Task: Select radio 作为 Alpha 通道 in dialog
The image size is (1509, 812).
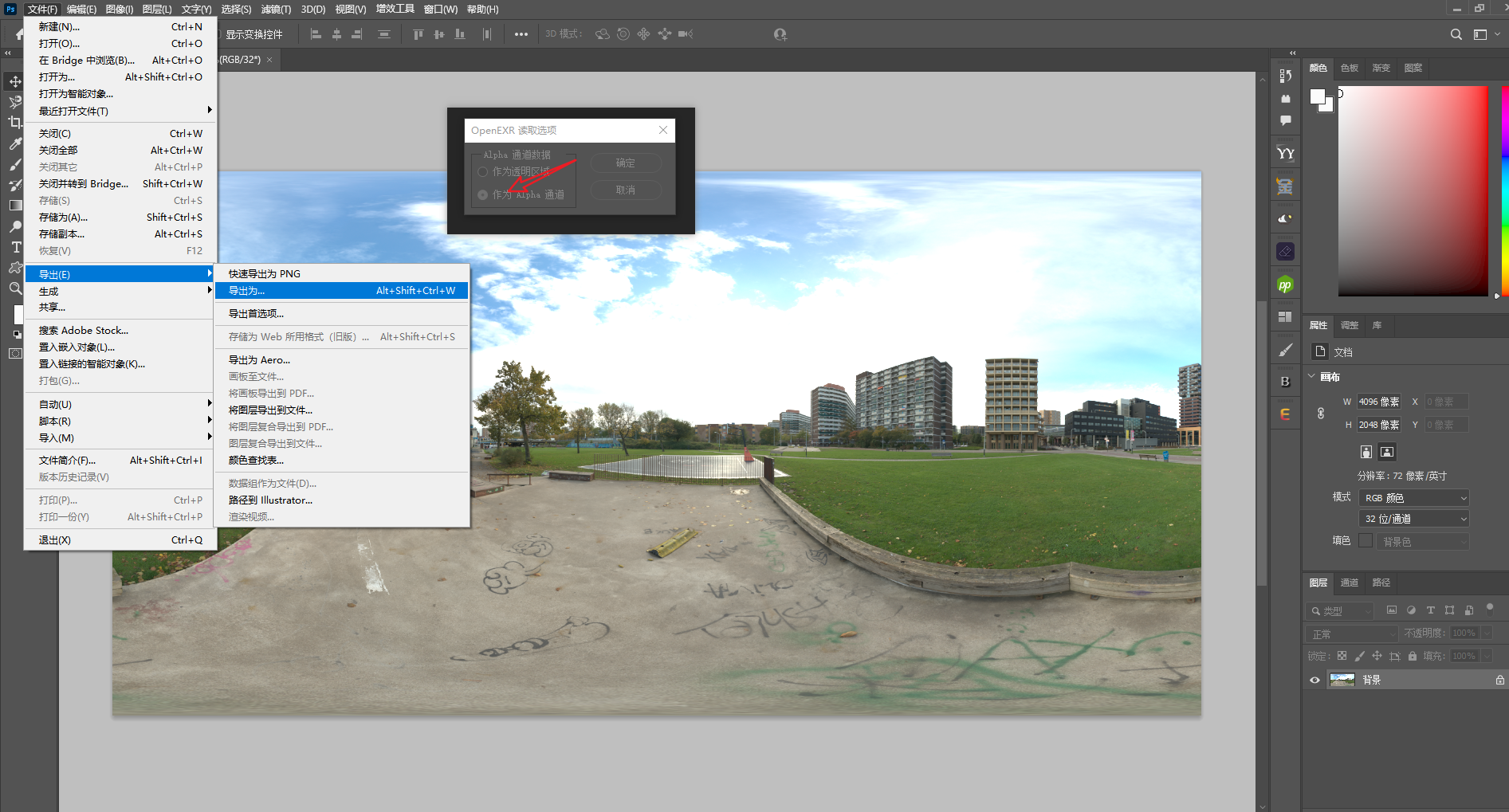Action: (482, 194)
